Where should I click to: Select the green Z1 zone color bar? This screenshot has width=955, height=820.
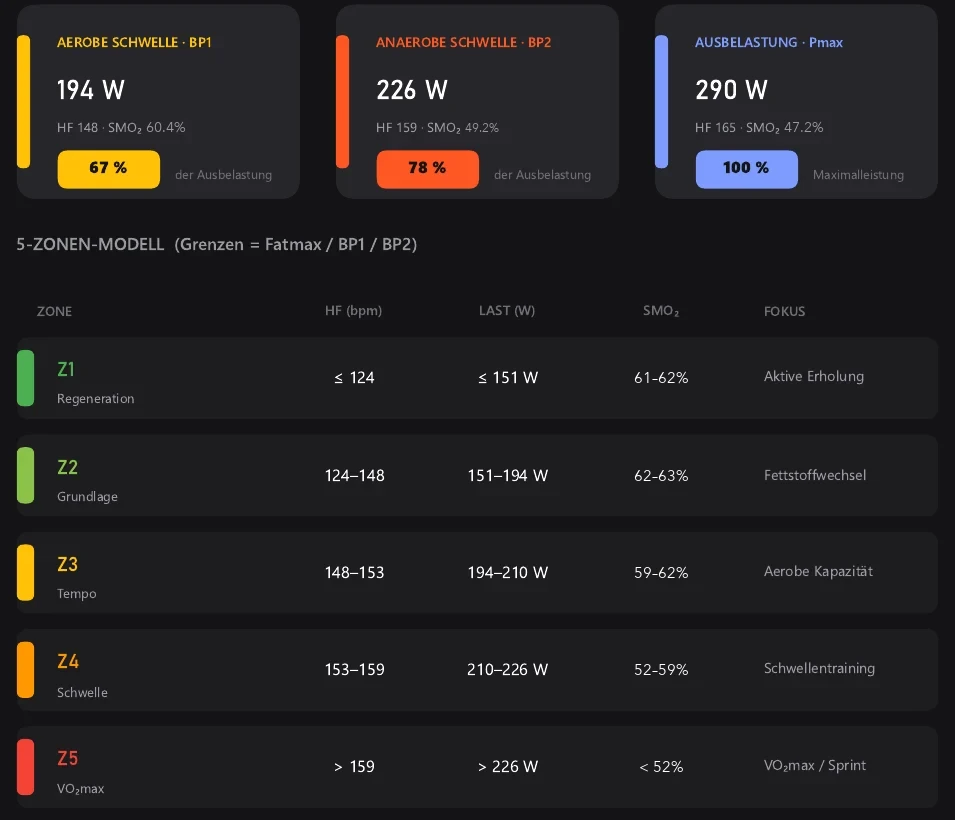pos(26,378)
